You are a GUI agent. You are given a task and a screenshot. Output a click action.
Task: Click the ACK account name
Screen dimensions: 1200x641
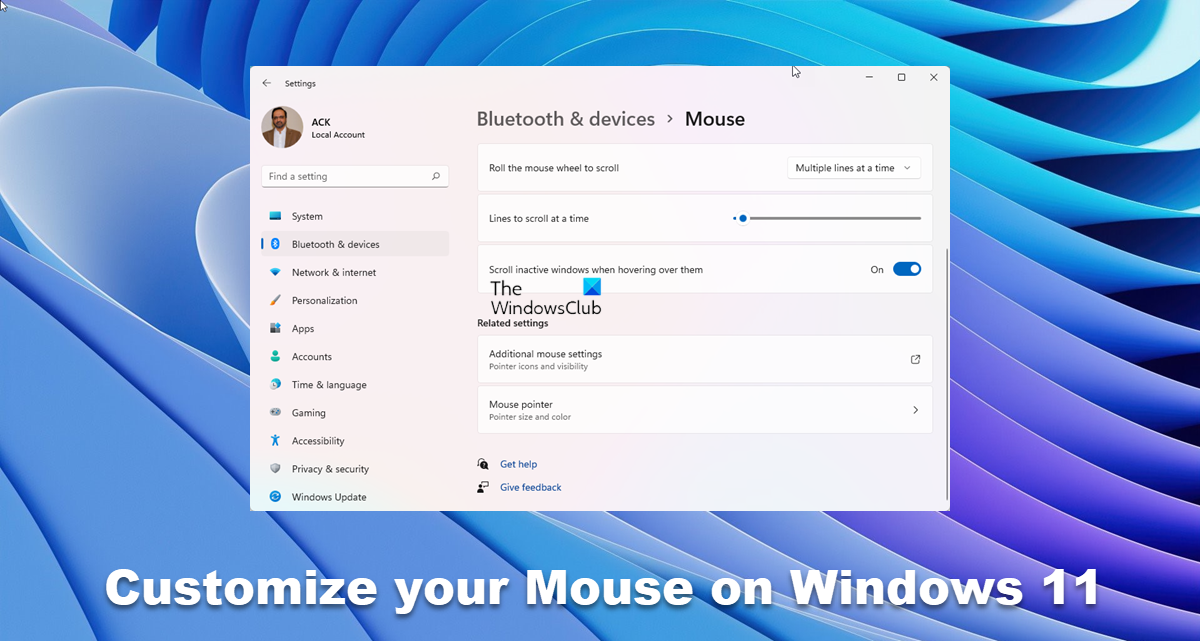click(x=321, y=122)
